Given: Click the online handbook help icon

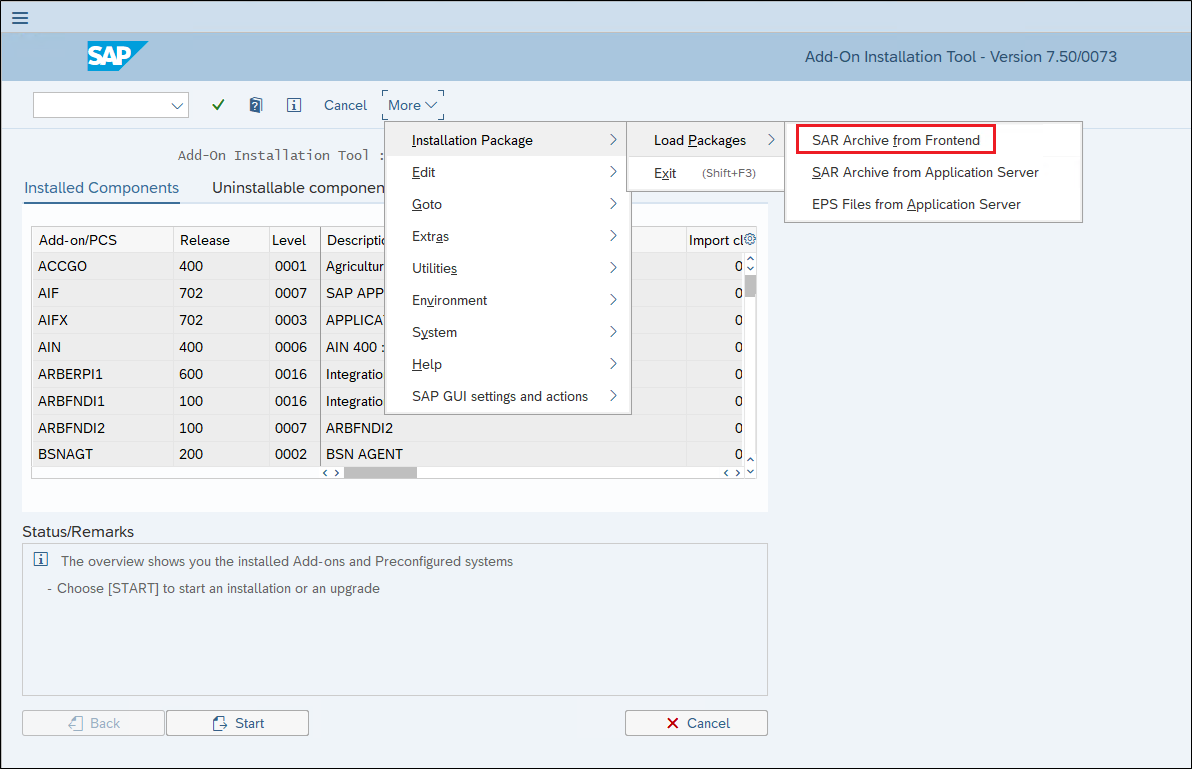Looking at the screenshot, I should pos(256,105).
